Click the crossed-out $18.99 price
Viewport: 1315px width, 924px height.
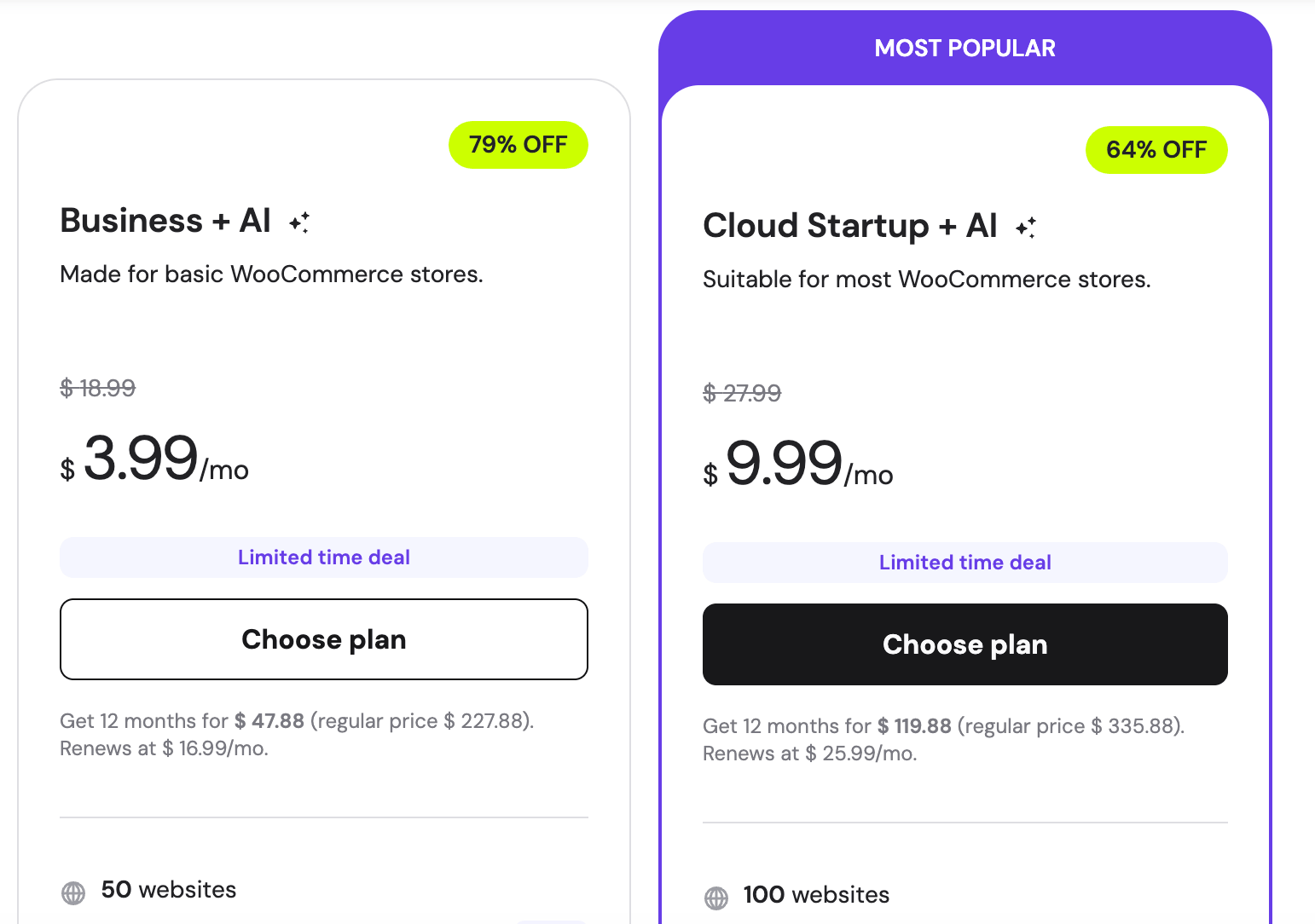tap(97, 388)
